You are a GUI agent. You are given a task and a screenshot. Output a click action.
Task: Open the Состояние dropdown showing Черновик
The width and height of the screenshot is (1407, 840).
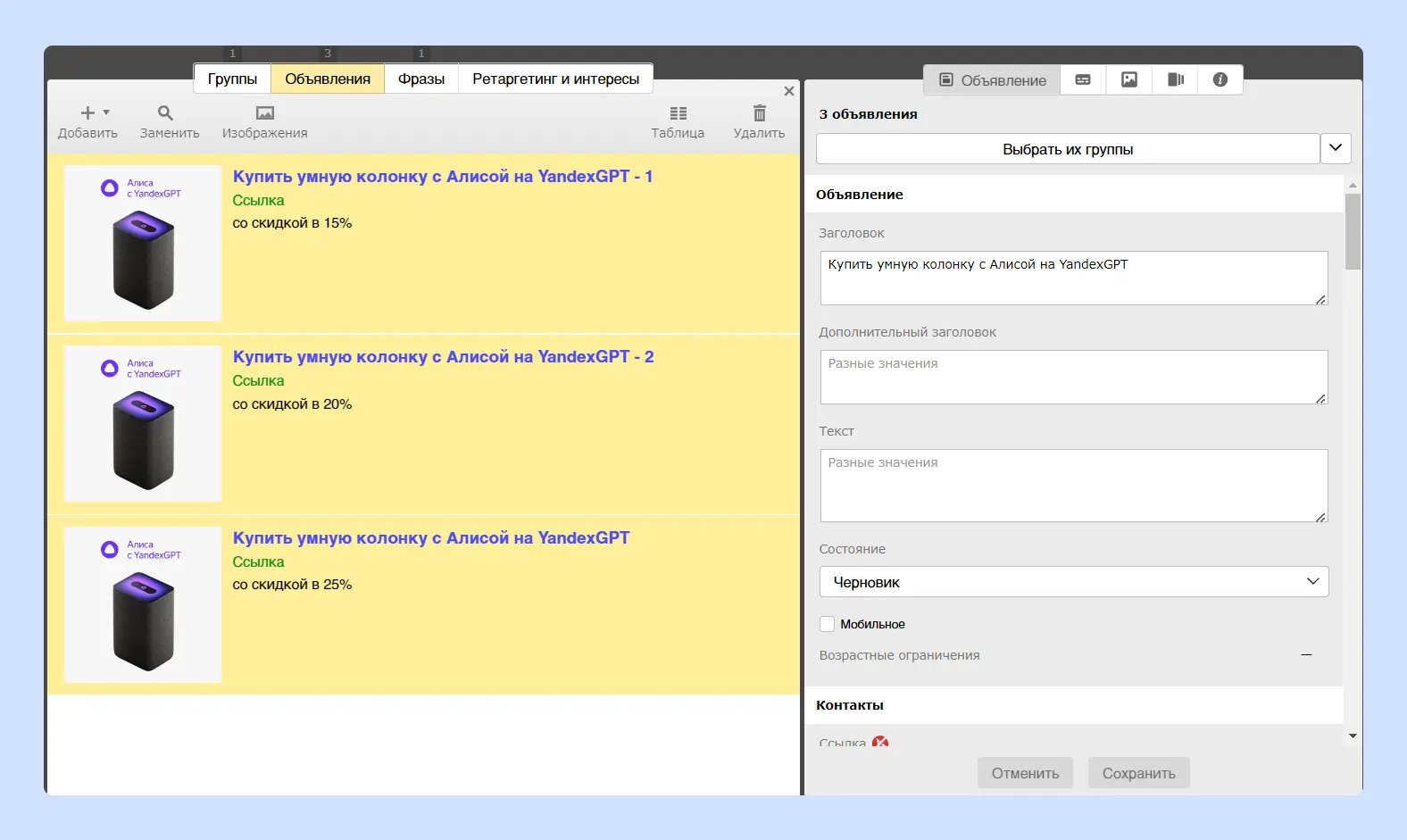1074,582
